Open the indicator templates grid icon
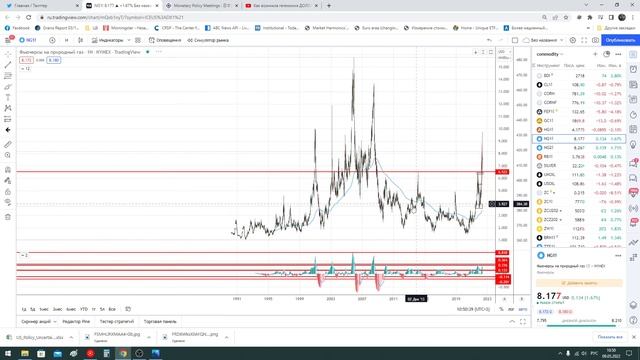This screenshot has width=640, height=360. tap(138, 40)
